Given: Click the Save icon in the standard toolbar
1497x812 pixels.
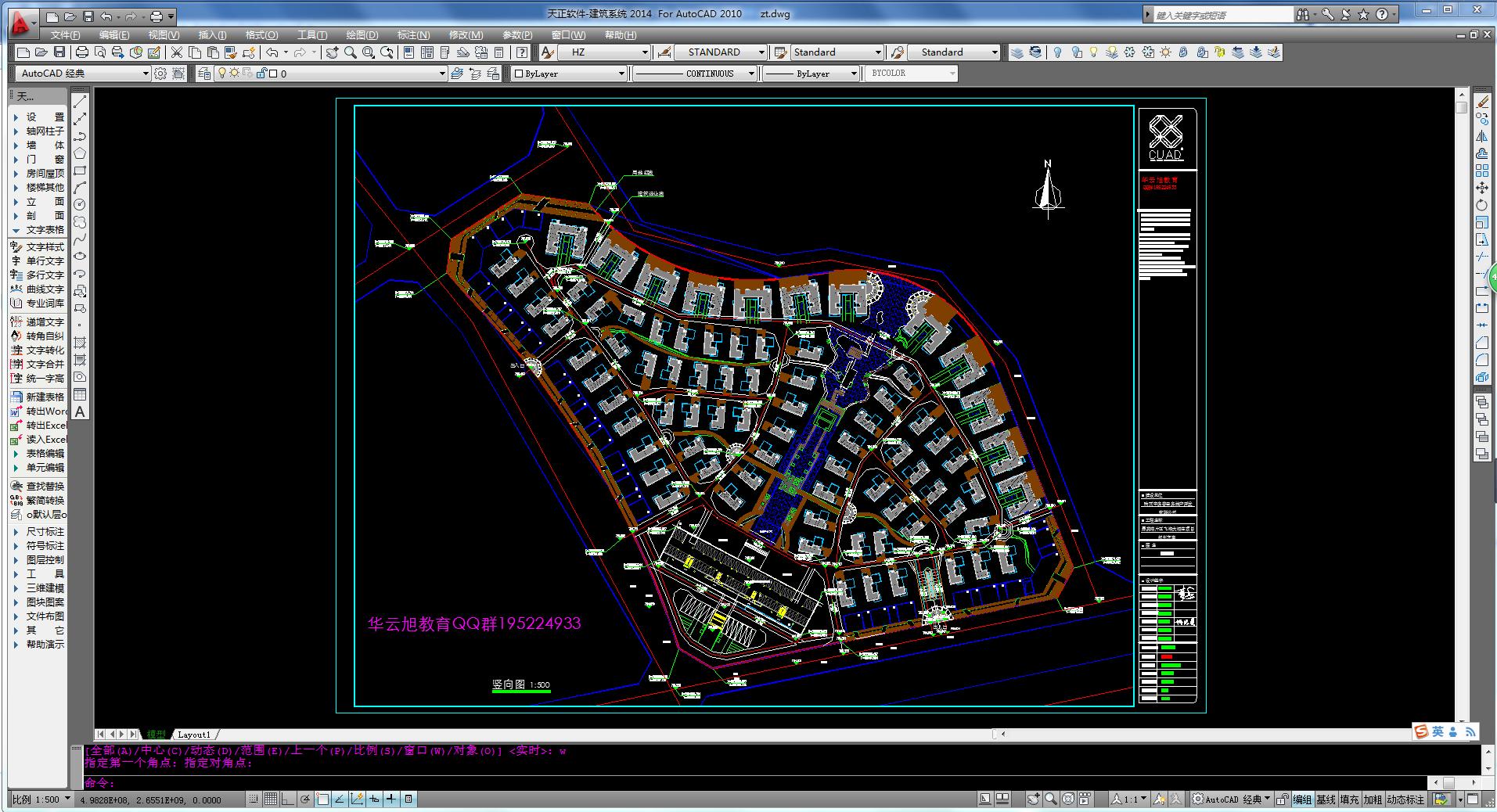Looking at the screenshot, I should [x=59, y=52].
